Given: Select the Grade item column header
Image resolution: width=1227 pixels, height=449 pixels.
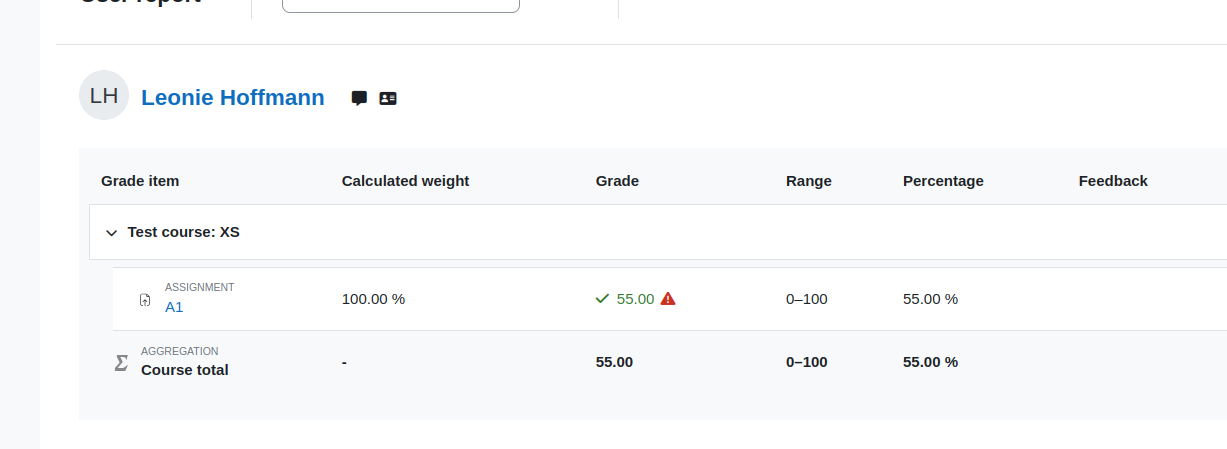Looking at the screenshot, I should click(x=140, y=181).
